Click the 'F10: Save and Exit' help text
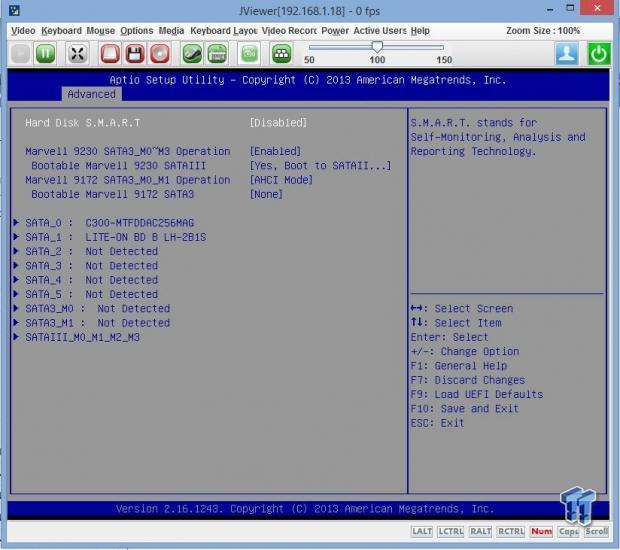 (464, 409)
